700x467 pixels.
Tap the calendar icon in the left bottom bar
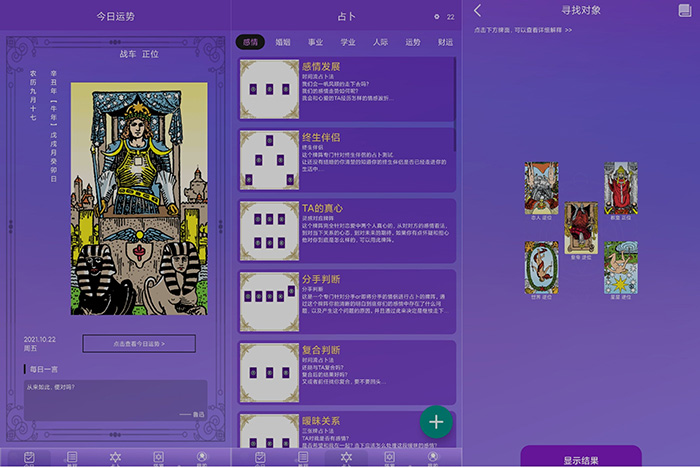[x=29, y=457]
